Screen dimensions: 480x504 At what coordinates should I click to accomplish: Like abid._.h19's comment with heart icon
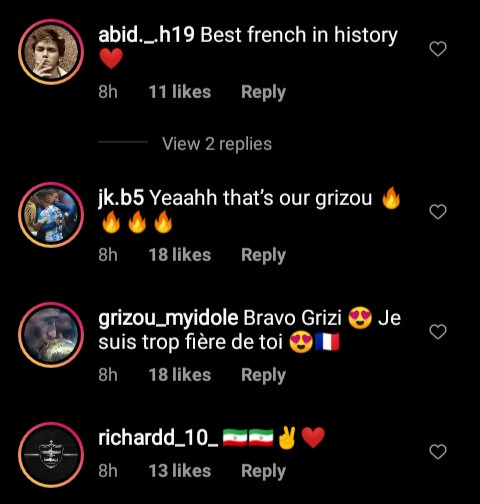[438, 49]
